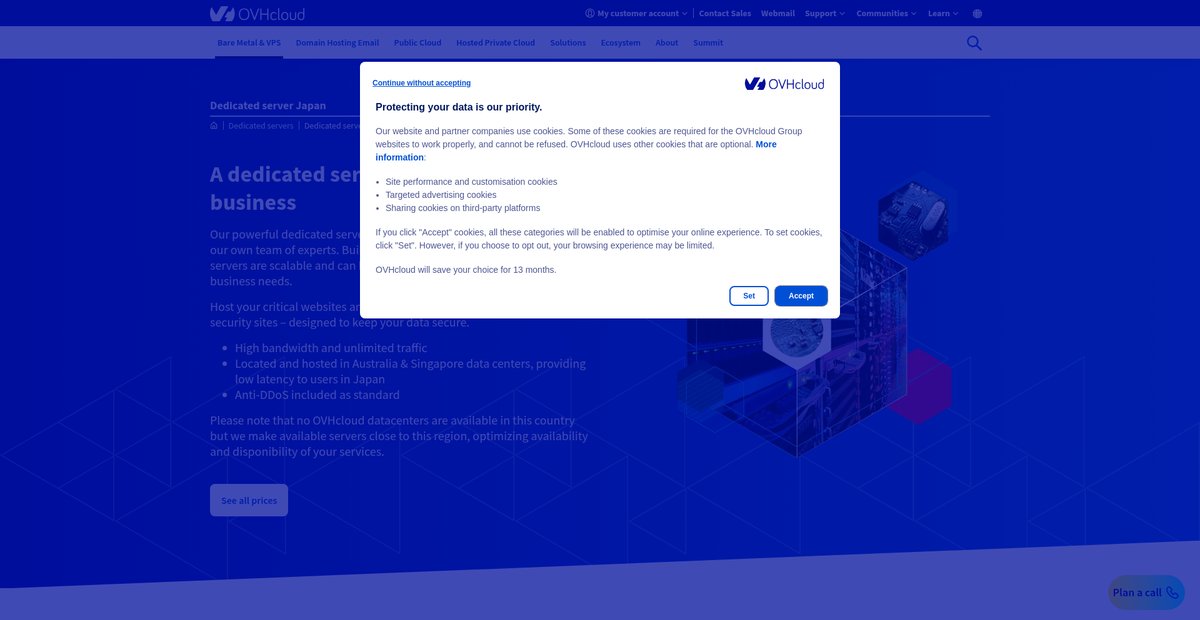
Task: Expand the Support dropdown menu
Action: (825, 14)
